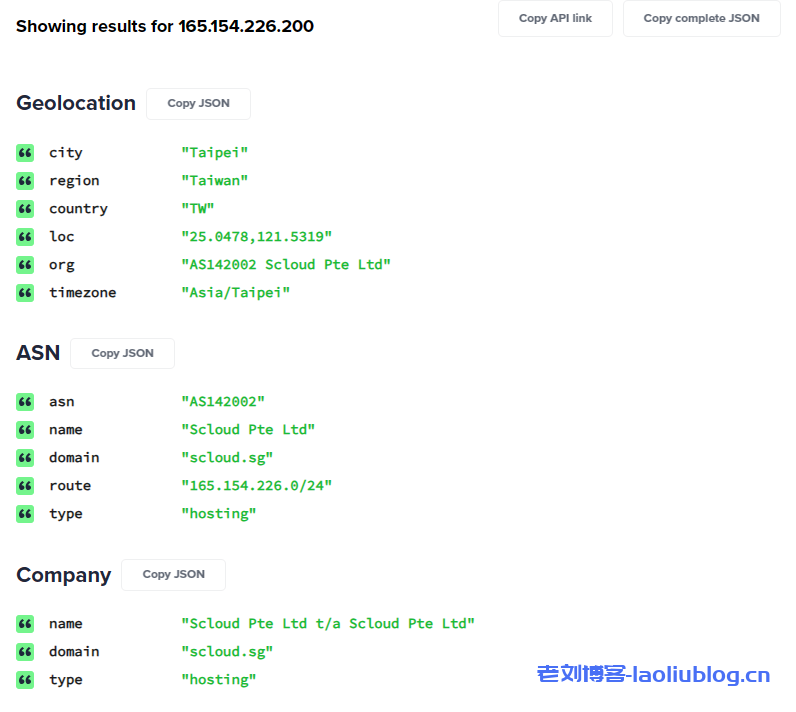
Task: Click the quote icon beside loc field
Action: tap(25, 237)
